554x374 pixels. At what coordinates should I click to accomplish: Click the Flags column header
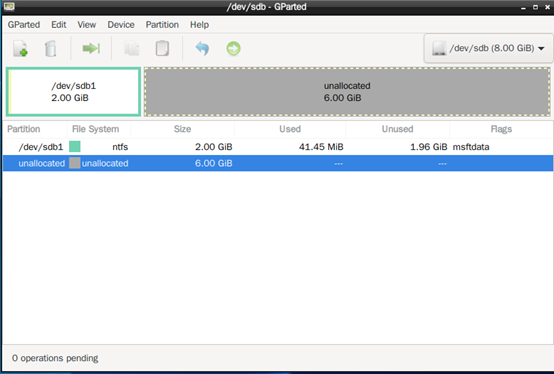tap(501, 129)
